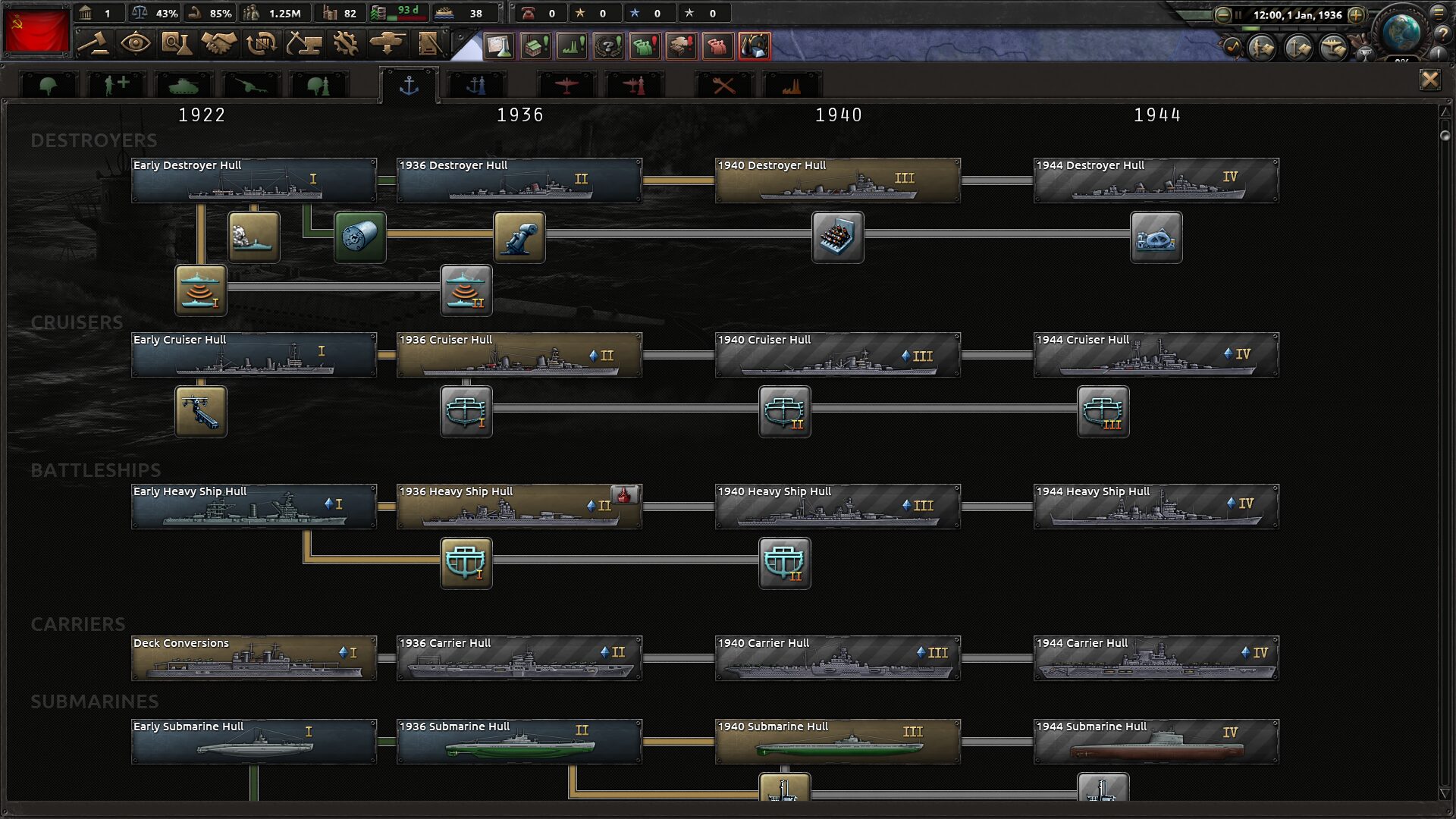Click the 1944 destroyer row module icon
Image resolution: width=1456 pixels, height=819 pixels.
(x=1156, y=237)
